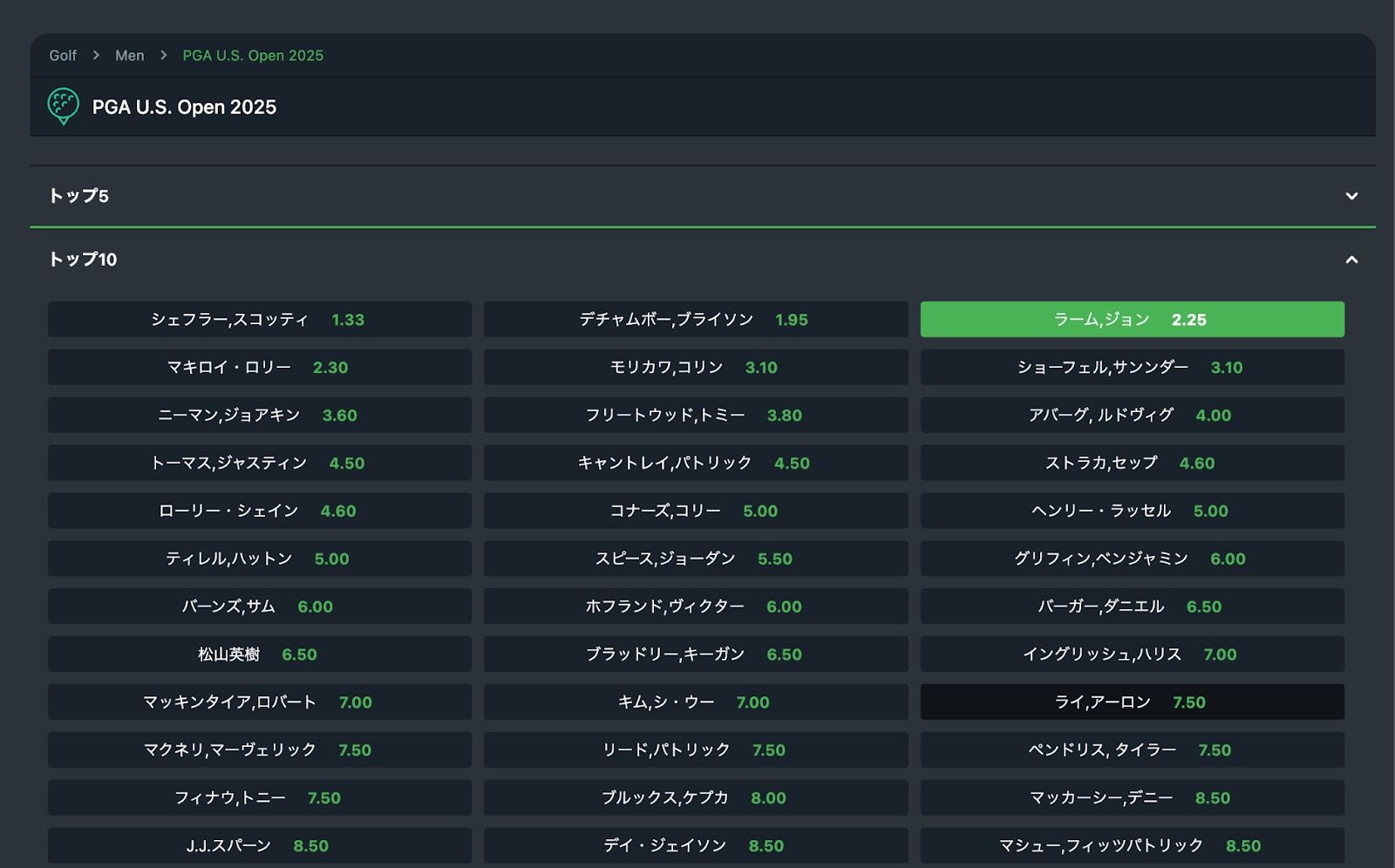The image size is (1395, 868).
Task: Open the Men breadcrumb link
Action: (x=130, y=55)
